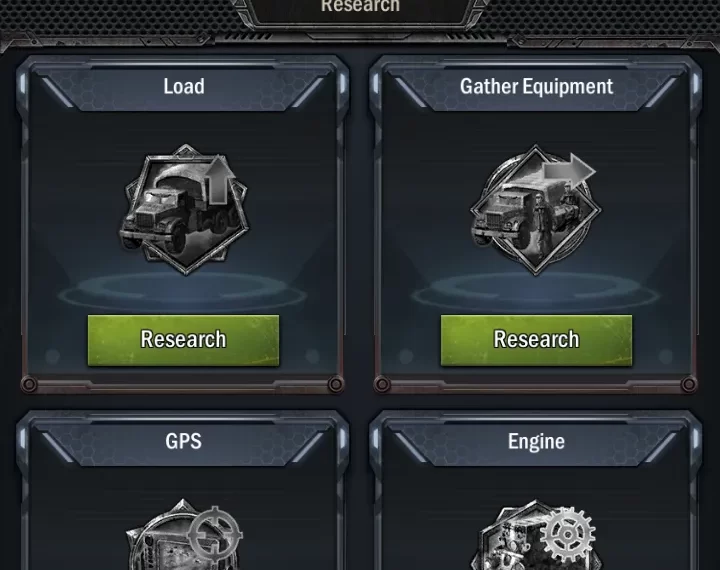Select the Gather Equipment truck emblem

(x=535, y=209)
